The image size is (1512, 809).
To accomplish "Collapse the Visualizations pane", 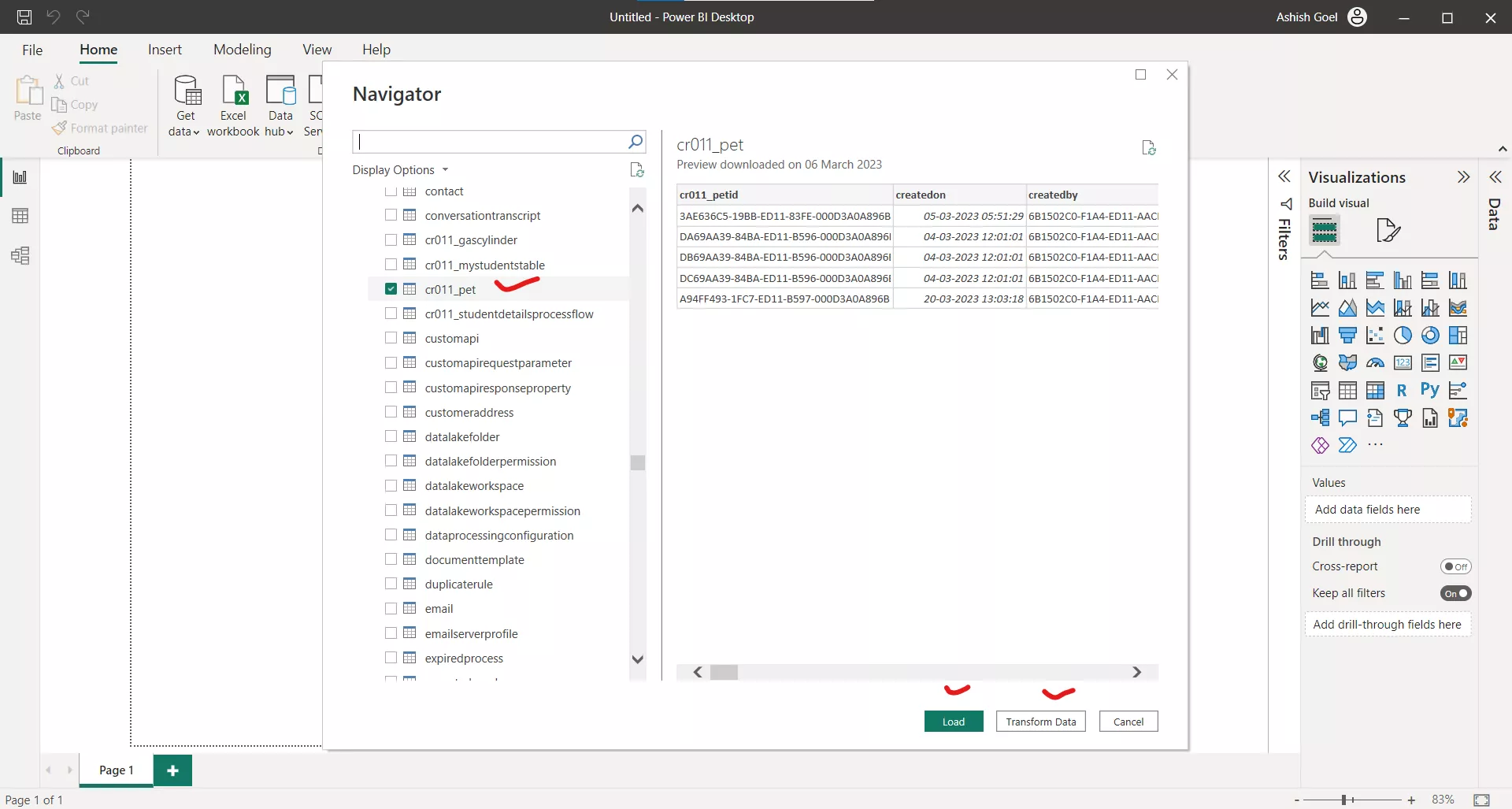I will [x=1465, y=176].
